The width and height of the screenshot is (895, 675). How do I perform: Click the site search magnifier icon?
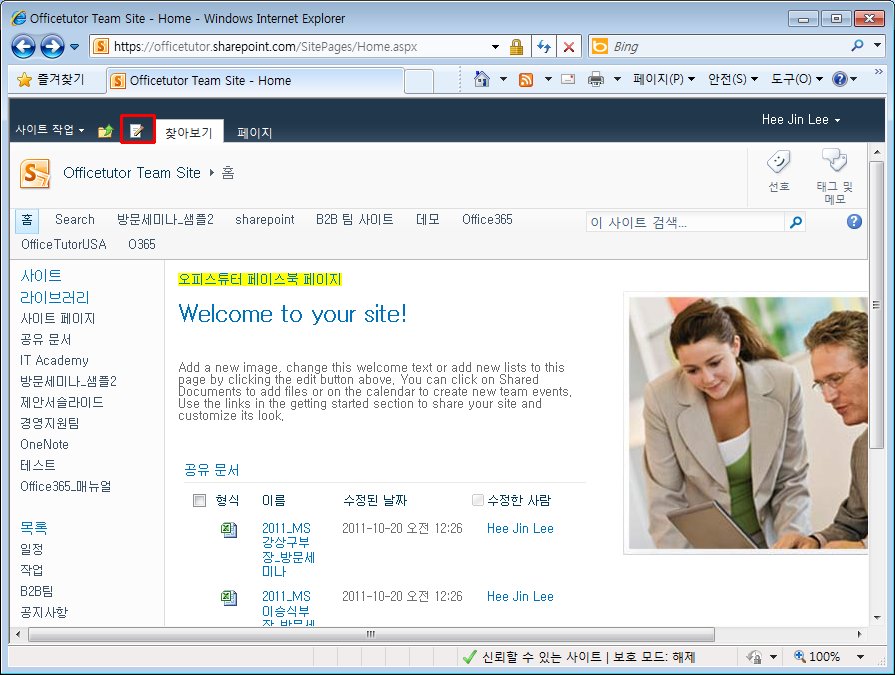coord(796,222)
